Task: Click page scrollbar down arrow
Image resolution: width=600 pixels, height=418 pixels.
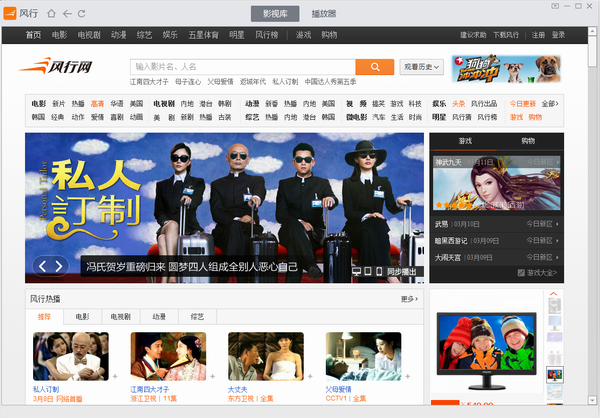Action: coord(592,400)
